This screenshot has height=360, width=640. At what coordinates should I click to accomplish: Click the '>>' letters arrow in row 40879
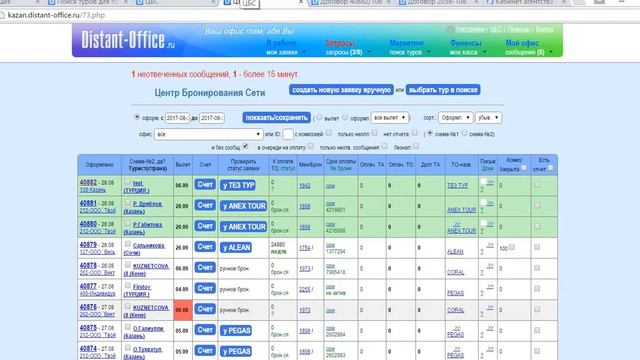pyautogui.click(x=490, y=245)
